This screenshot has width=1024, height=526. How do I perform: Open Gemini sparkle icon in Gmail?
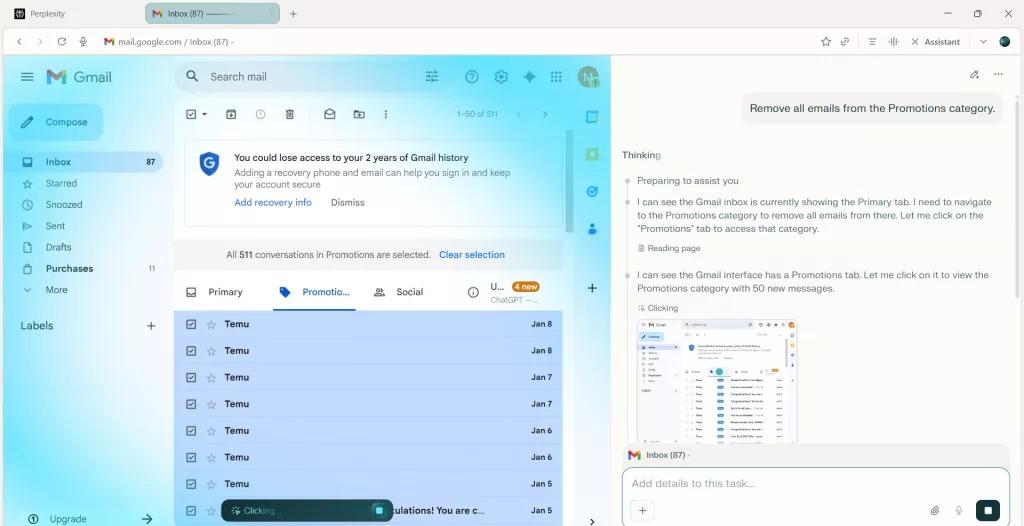click(529, 77)
